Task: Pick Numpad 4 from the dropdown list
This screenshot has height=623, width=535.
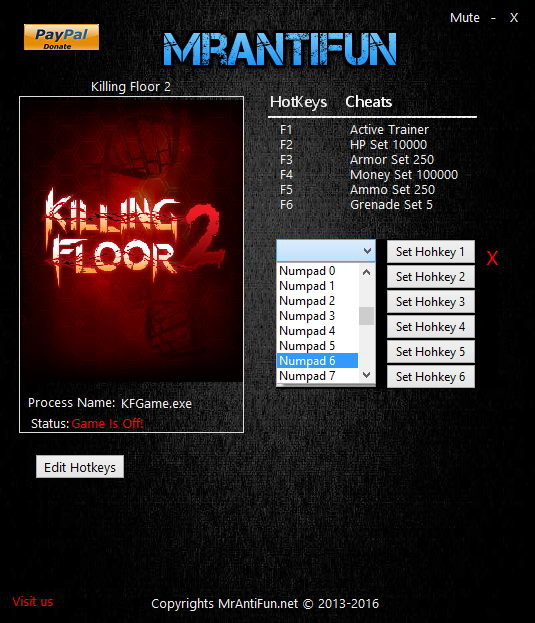Action: 317,331
